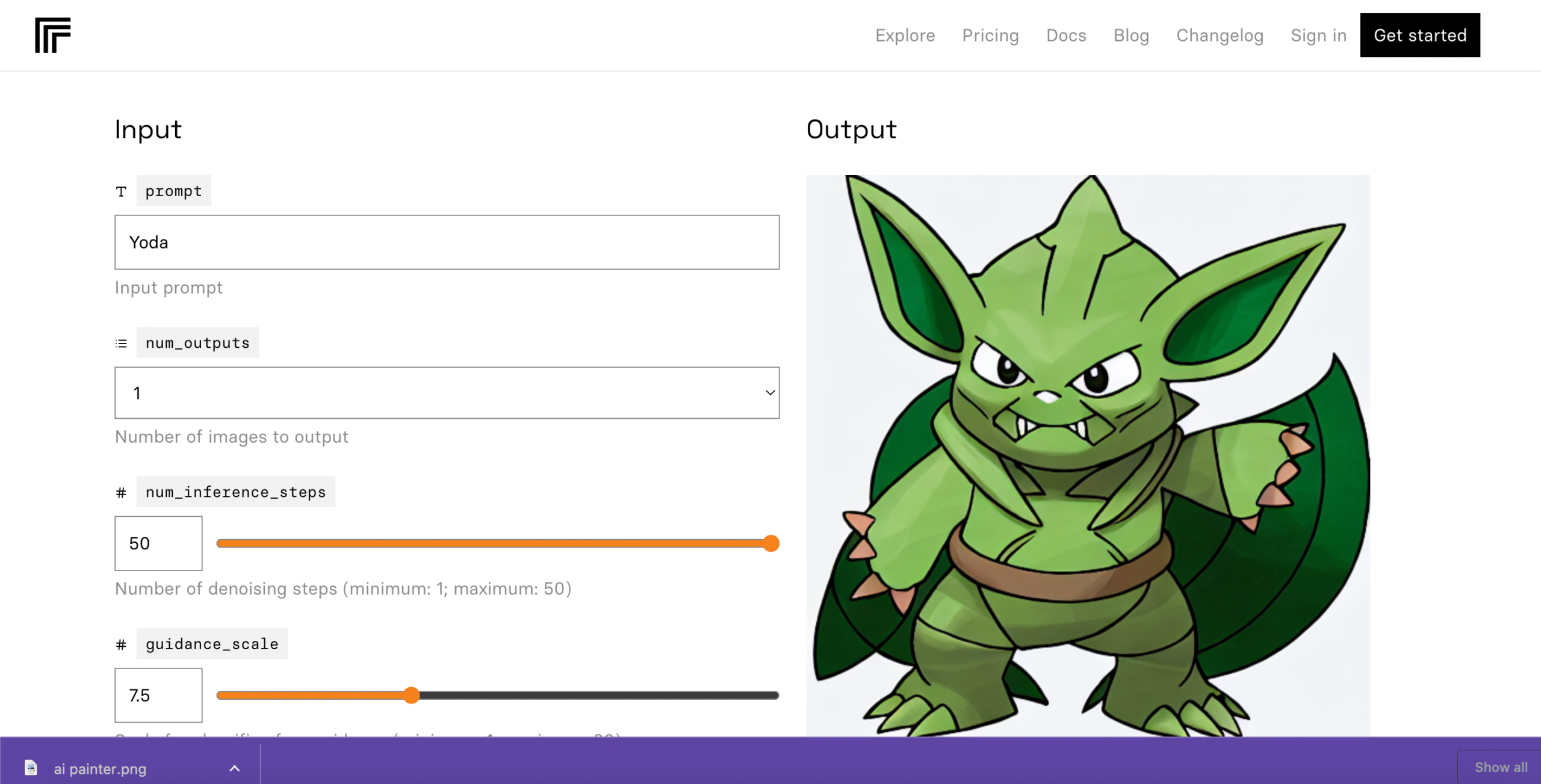The width and height of the screenshot is (1541, 784).
Task: Click Show all downloads button
Action: pos(1500,767)
